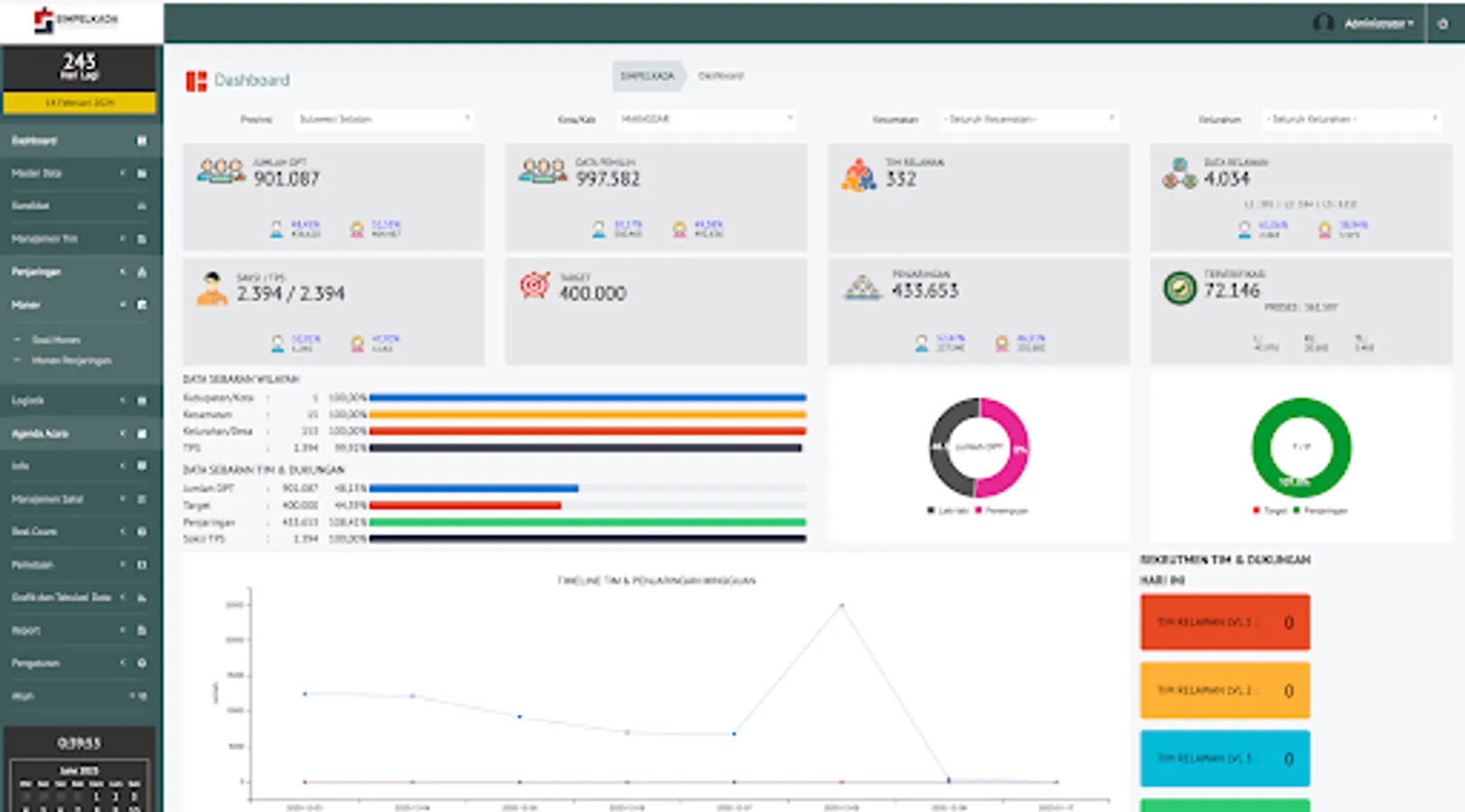This screenshot has width=1465, height=812.
Task: Click the SIMPELKADA breadcrumb link
Action: coord(647,76)
